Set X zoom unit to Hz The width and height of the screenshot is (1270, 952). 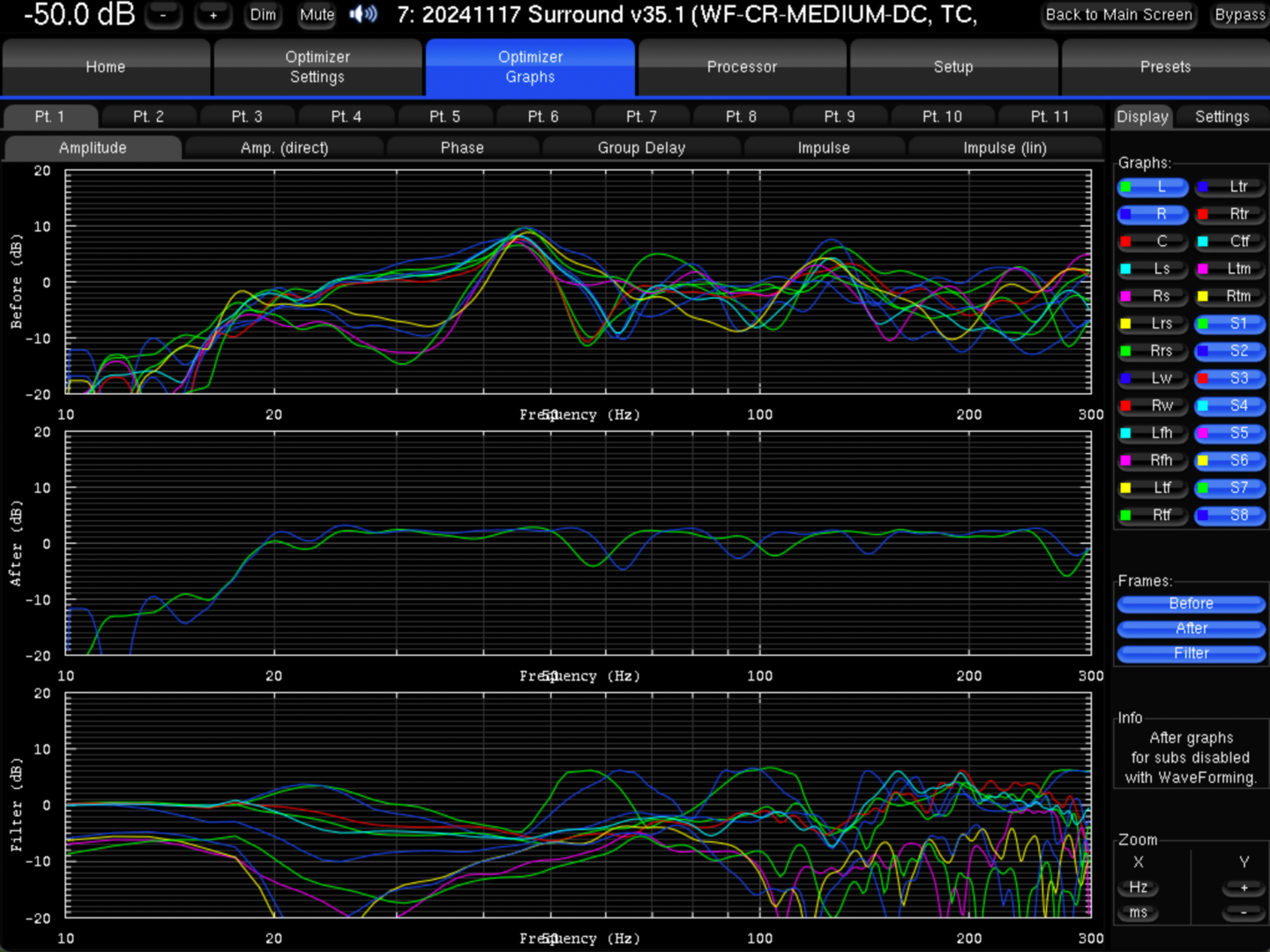pyautogui.click(x=1139, y=888)
